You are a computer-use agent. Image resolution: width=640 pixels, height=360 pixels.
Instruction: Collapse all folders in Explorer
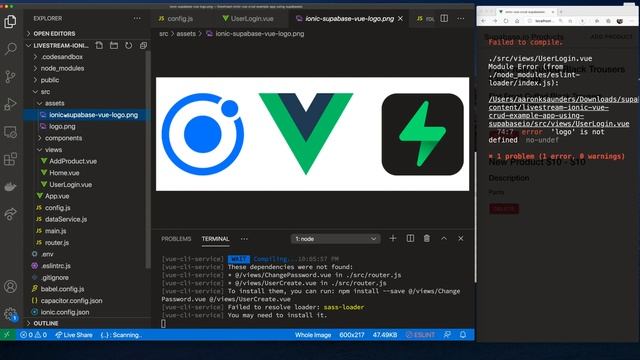click(143, 45)
